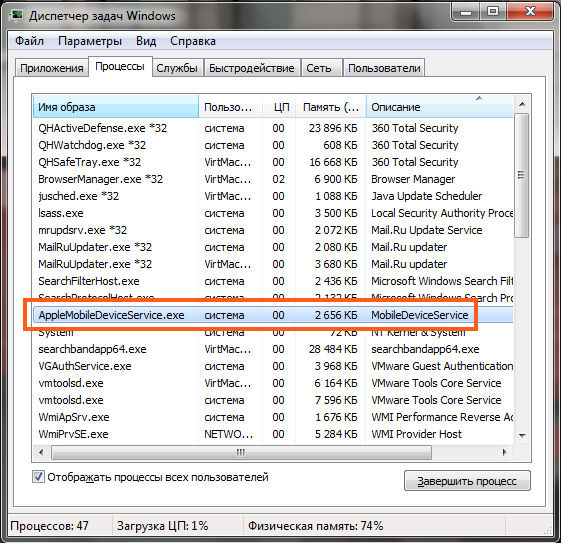
Task: Select the QHWatchdog.exe *32 process
Action: 273,145
